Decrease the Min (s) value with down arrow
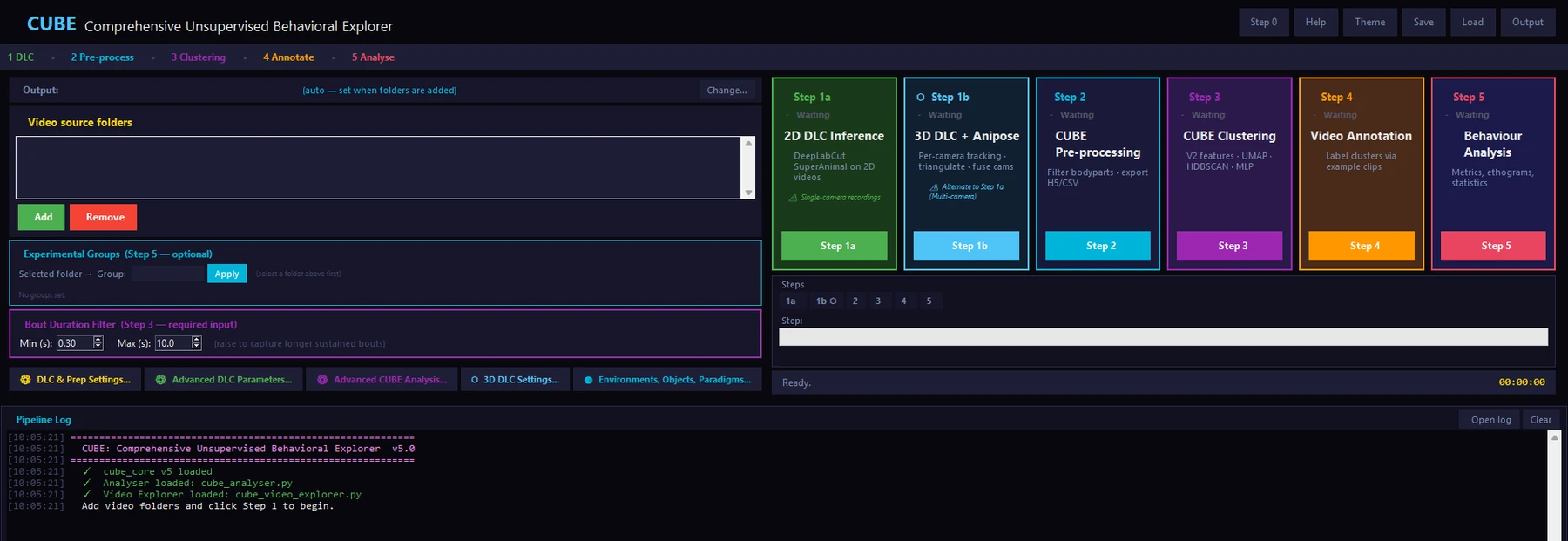This screenshot has height=541, width=1568. coord(98,347)
